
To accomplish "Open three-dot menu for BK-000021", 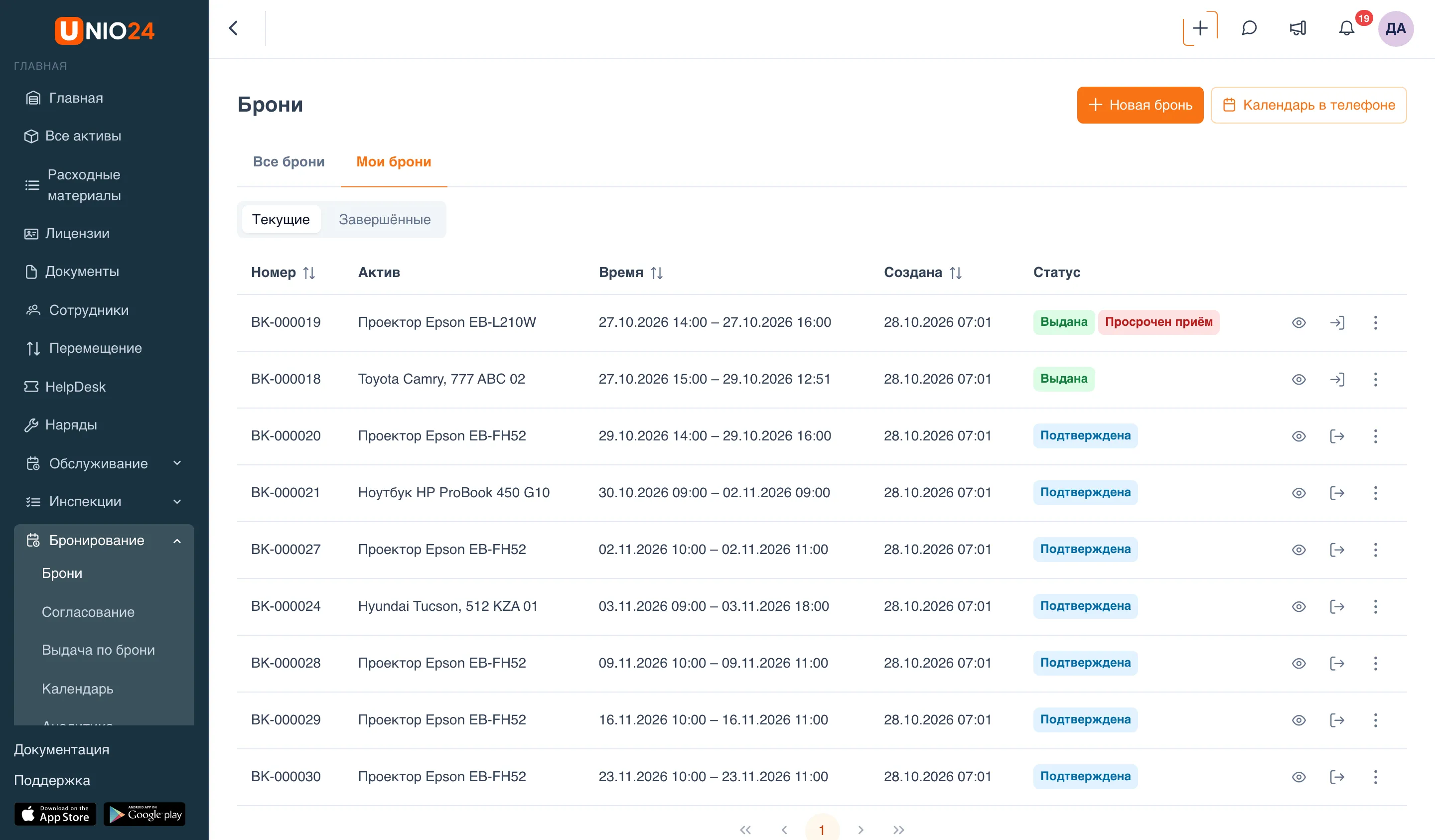I will [1375, 493].
